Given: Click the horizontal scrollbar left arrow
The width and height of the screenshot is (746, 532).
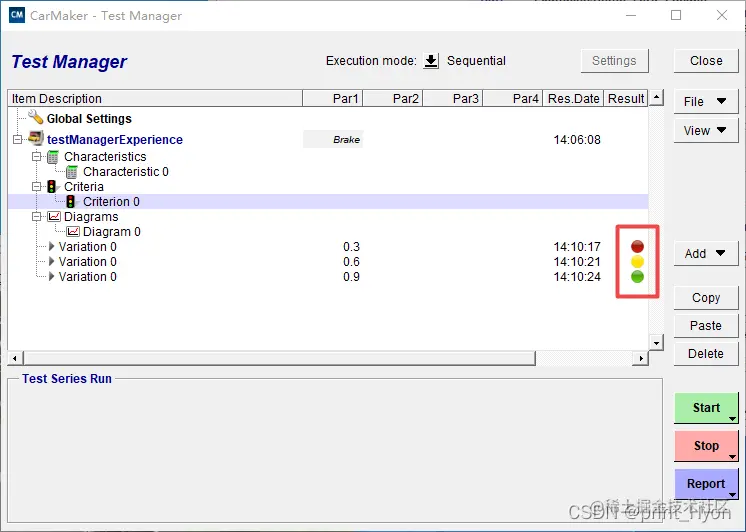Looking at the screenshot, I should 15,358.
